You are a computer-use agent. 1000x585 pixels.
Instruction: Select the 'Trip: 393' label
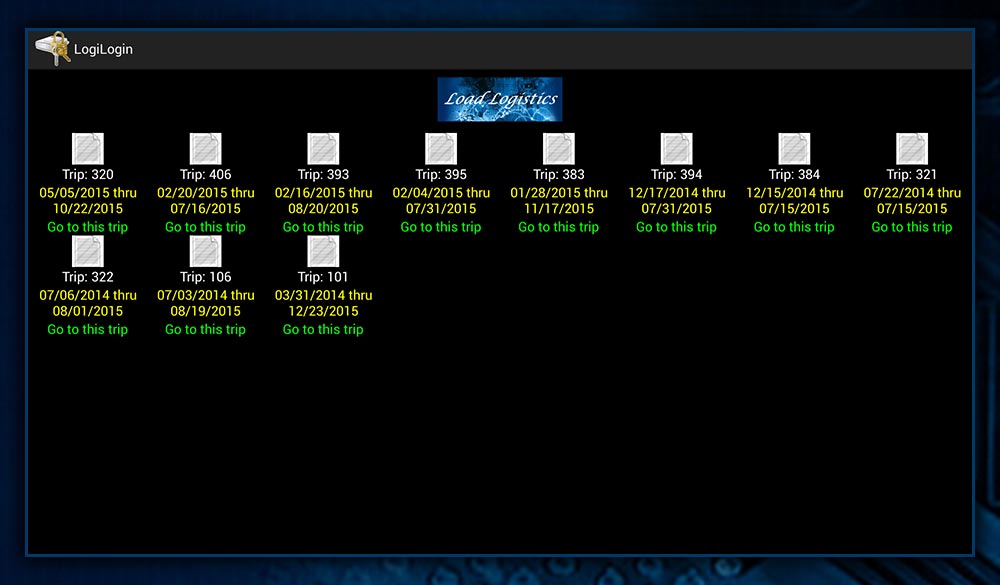(323, 175)
